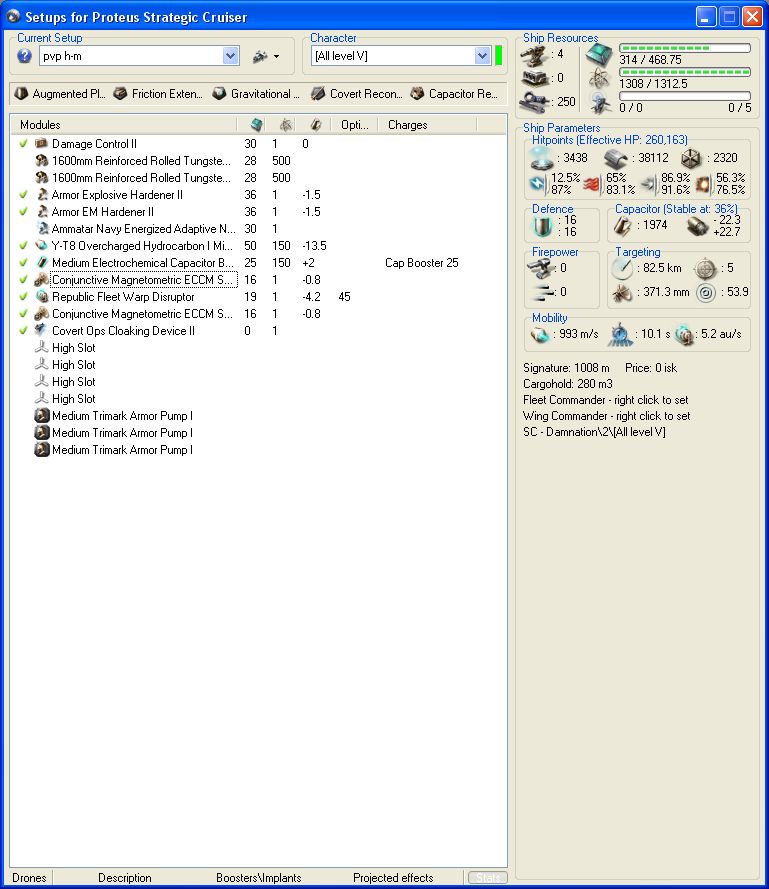Click the calibration icon showing 250
Viewport: 769px width, 889px height.
[534, 102]
